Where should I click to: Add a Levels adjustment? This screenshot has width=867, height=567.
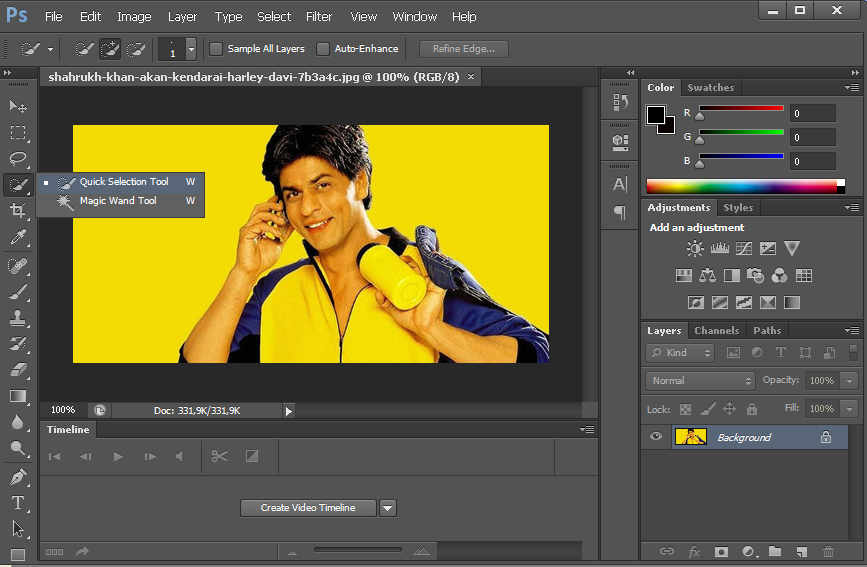[x=719, y=248]
